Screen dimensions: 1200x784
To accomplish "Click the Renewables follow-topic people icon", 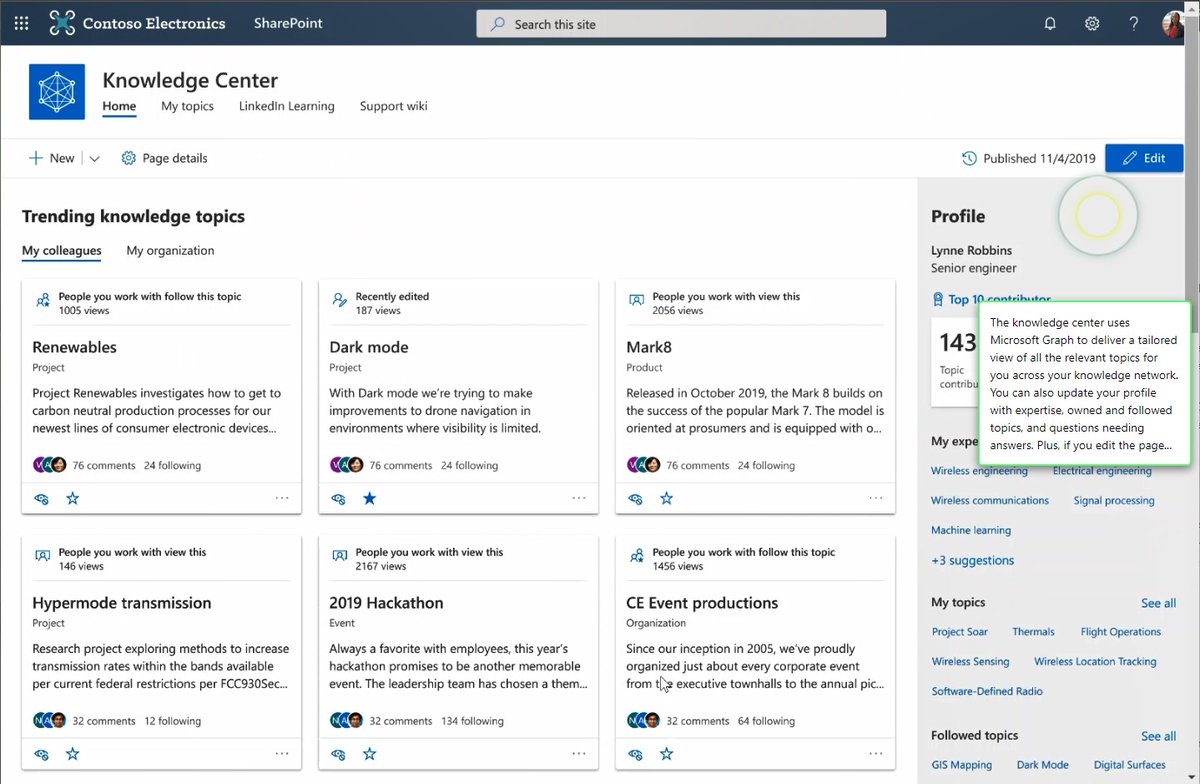I will click(42, 299).
